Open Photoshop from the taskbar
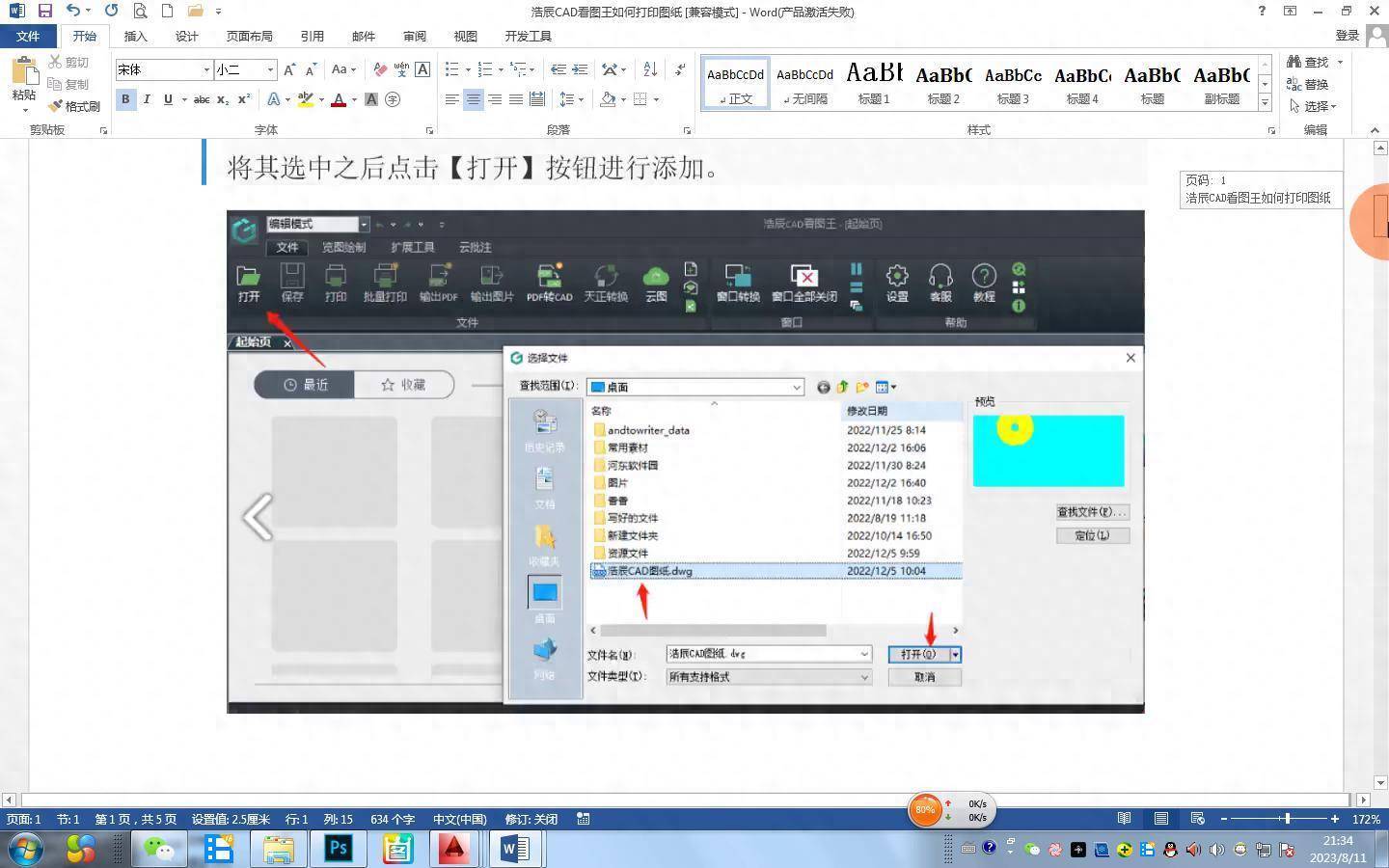 (x=338, y=849)
